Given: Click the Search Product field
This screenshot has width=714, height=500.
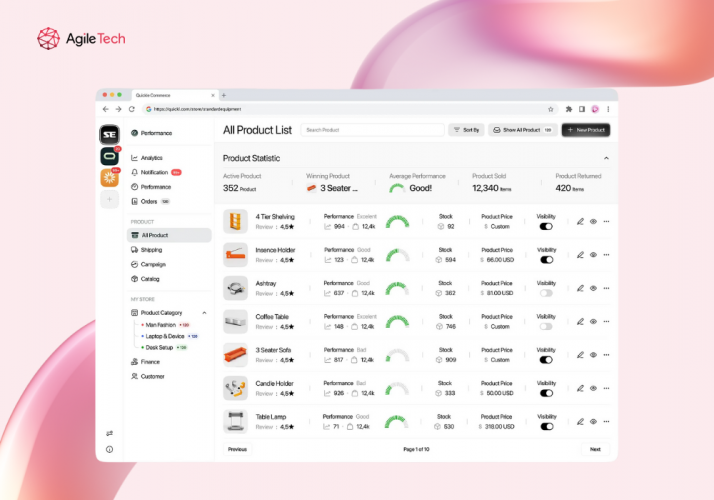Looking at the screenshot, I should tap(372, 130).
